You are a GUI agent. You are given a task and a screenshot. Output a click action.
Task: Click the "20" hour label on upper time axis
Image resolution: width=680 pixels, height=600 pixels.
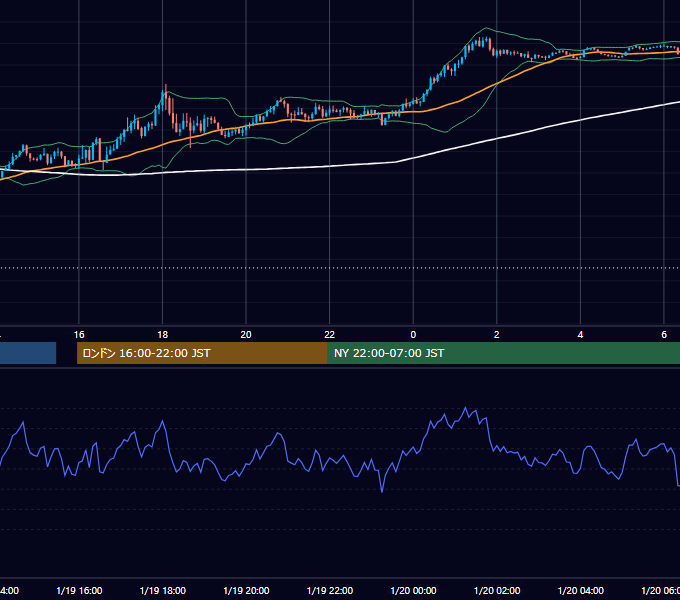pyautogui.click(x=246, y=335)
